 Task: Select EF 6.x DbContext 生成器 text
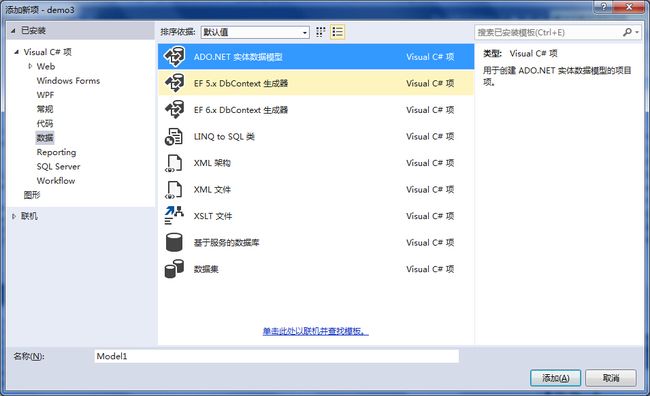241,110
